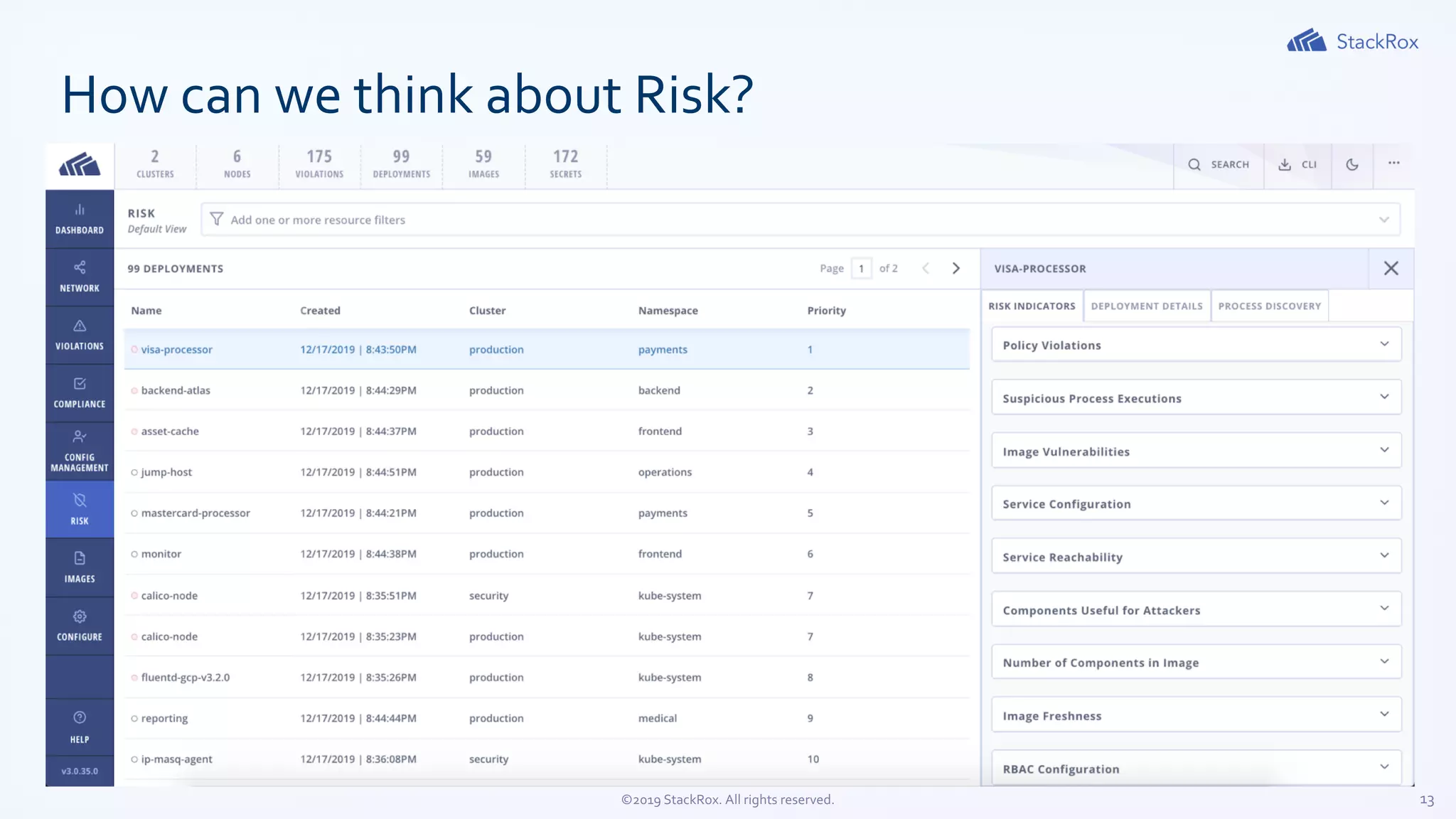1456x819 pixels.
Task: Download the CLI tool
Action: click(1297, 165)
